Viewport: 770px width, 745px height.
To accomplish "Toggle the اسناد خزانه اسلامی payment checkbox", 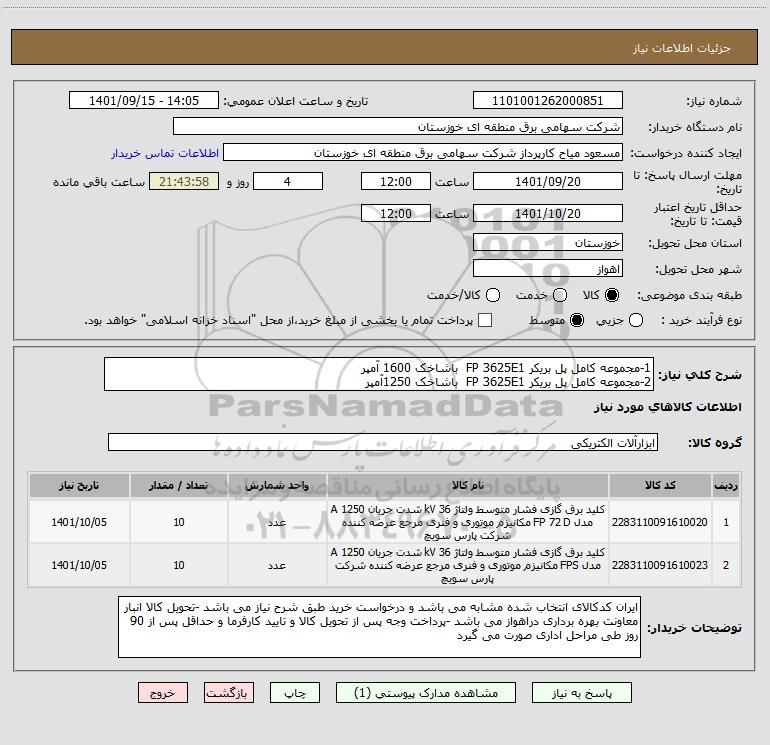I will 485,320.
